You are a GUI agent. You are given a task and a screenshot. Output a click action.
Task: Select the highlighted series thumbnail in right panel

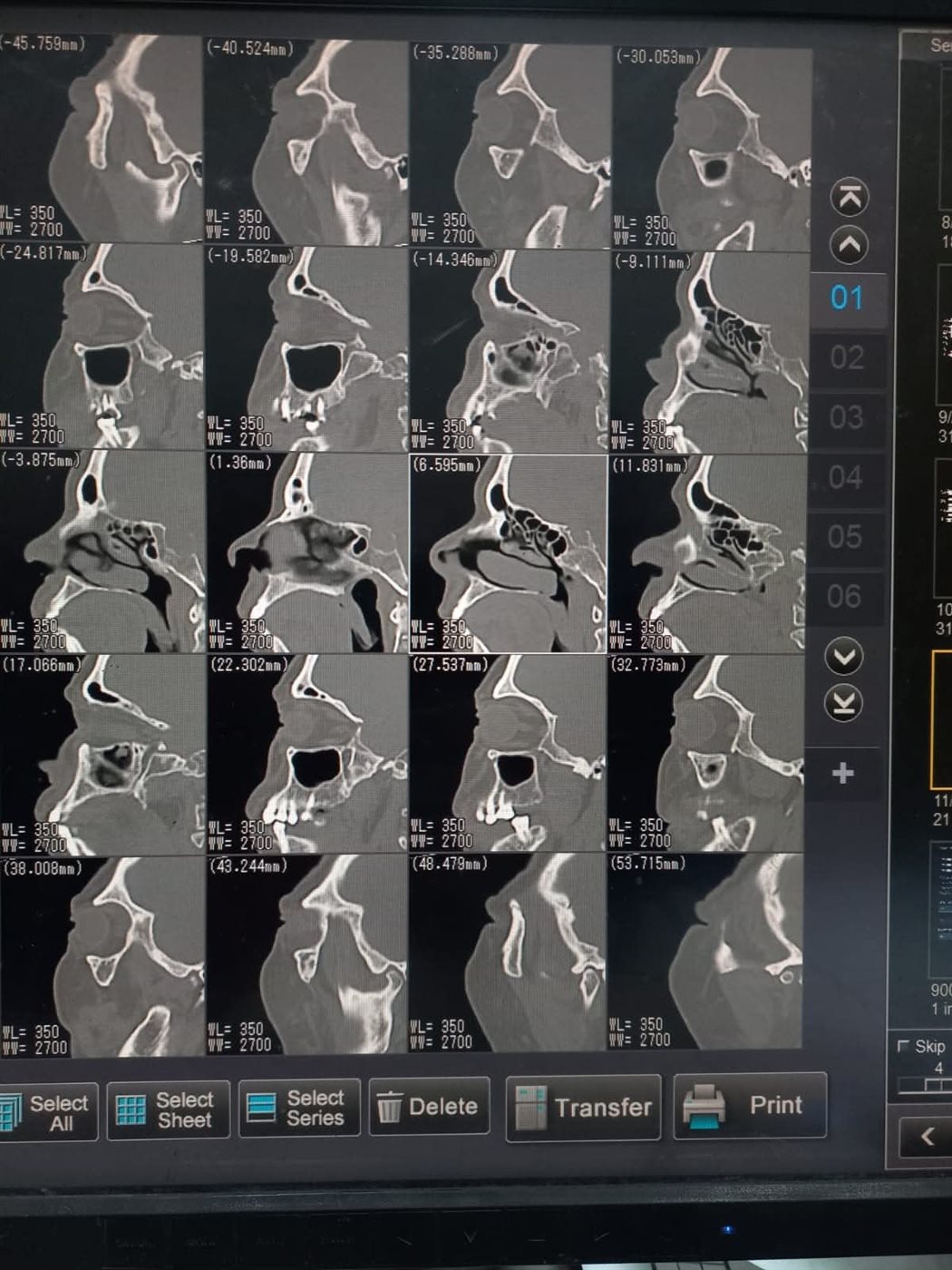pos(942,719)
